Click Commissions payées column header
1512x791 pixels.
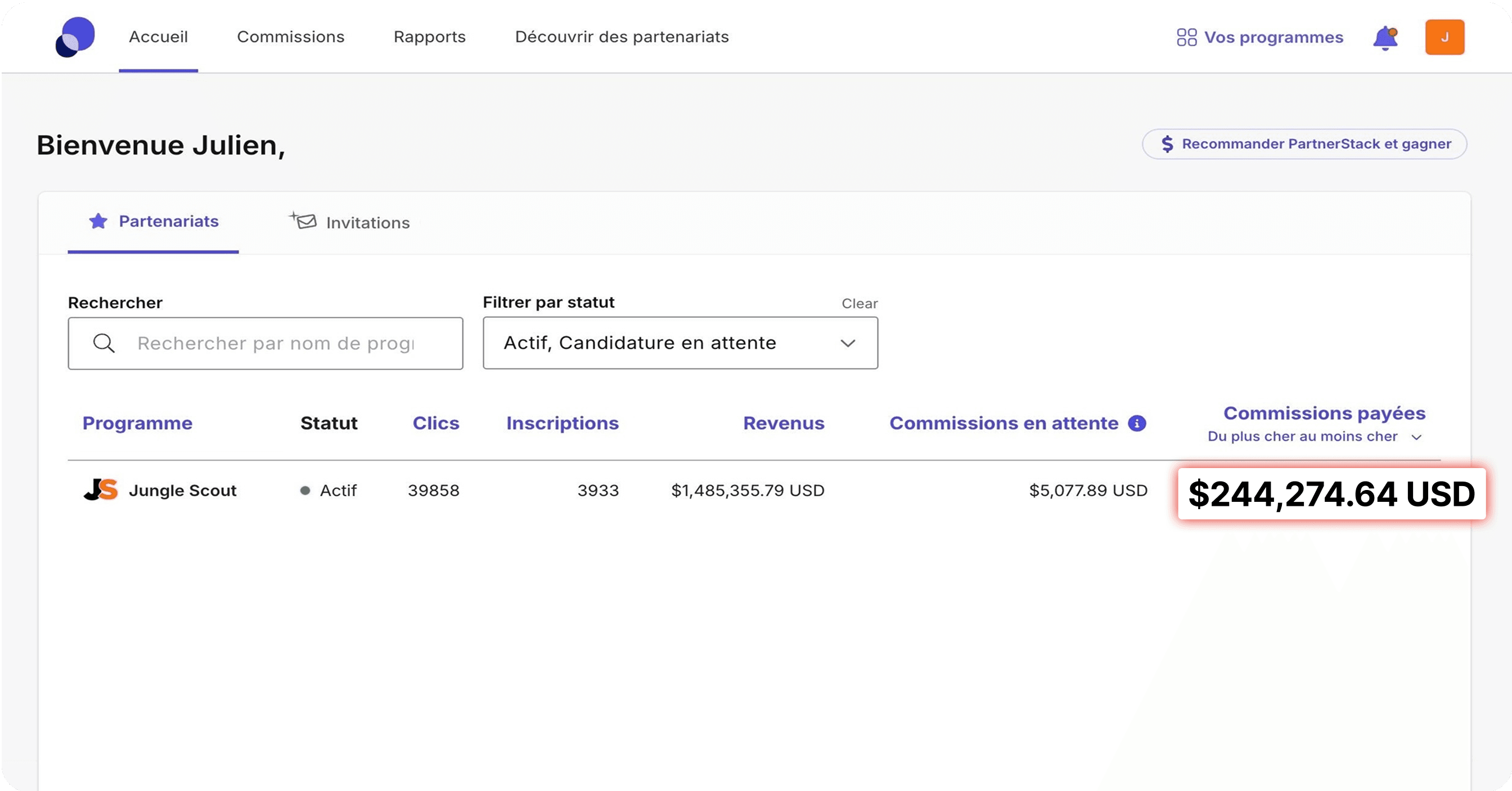1324,414
